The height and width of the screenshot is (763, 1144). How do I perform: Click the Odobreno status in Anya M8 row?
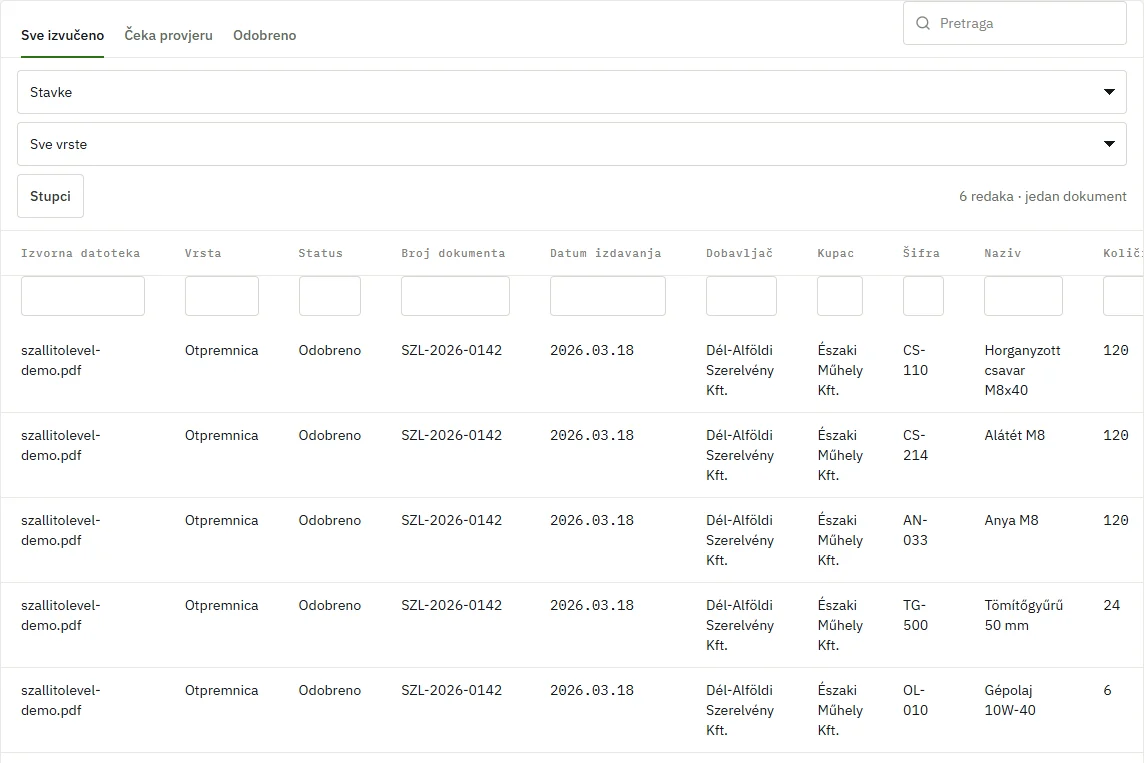330,520
